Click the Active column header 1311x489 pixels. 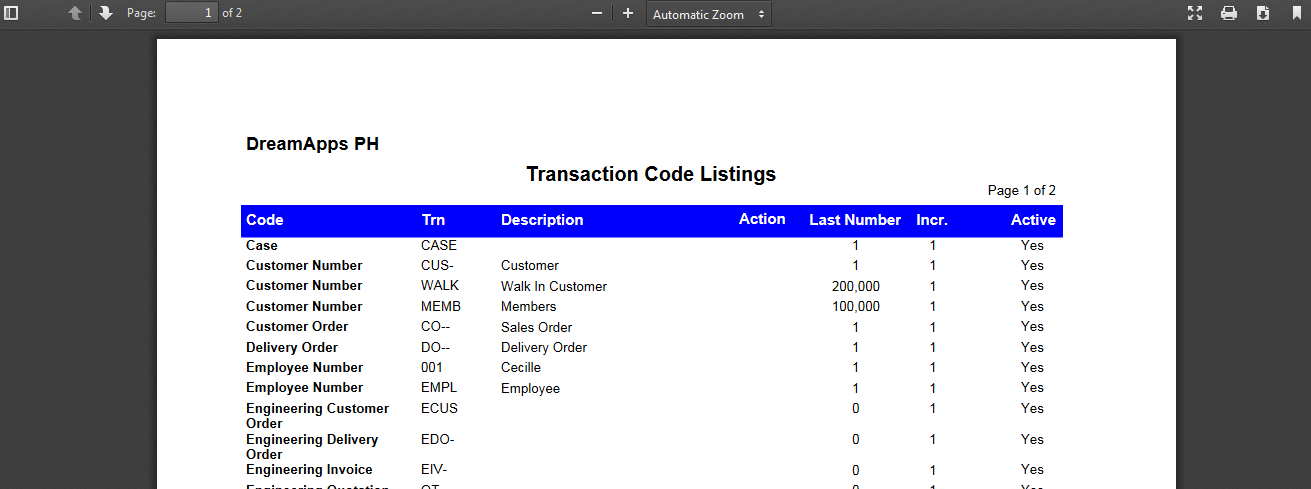coord(1033,220)
